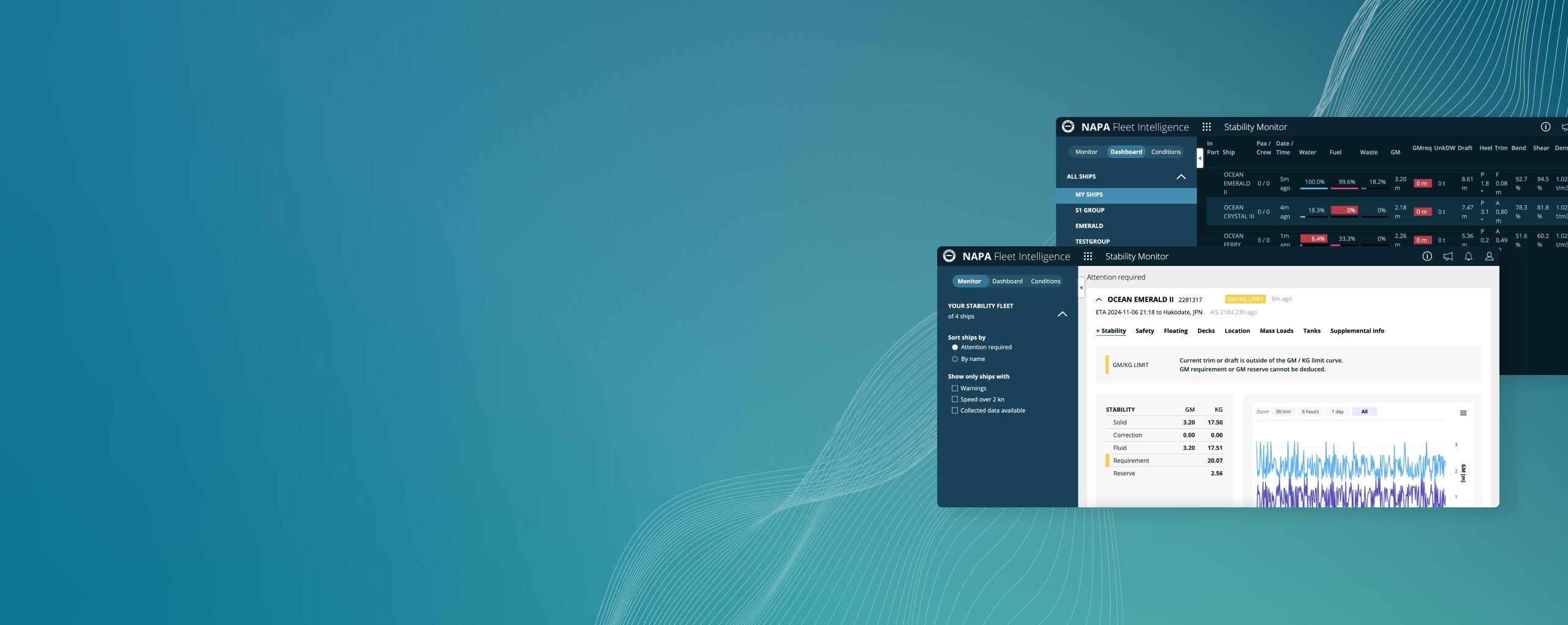Click the ETA 2024-11-06 to Hakodate text
Viewport: 1568px width, 625px height.
(x=1148, y=312)
